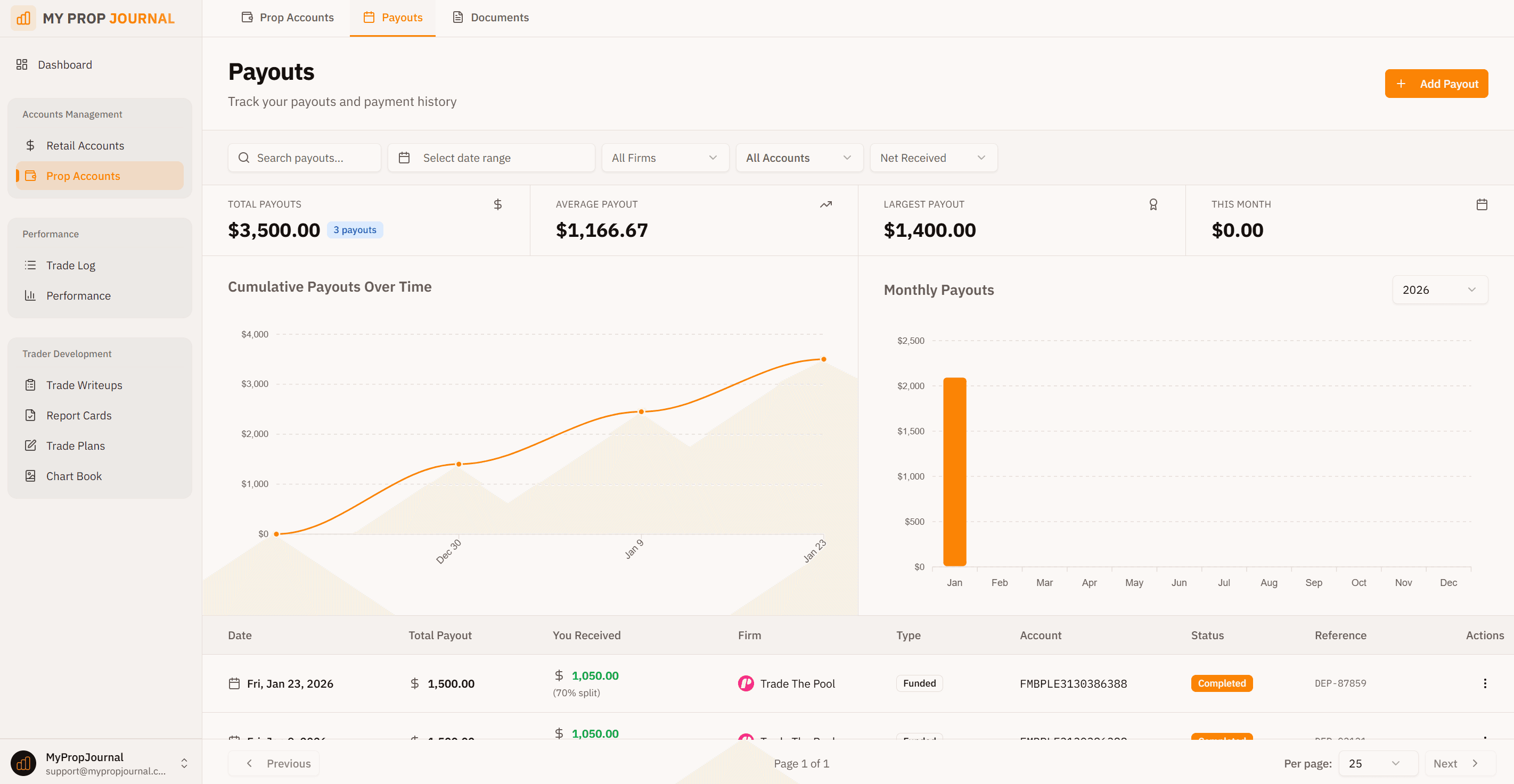Open the Select date range picker

tap(492, 158)
